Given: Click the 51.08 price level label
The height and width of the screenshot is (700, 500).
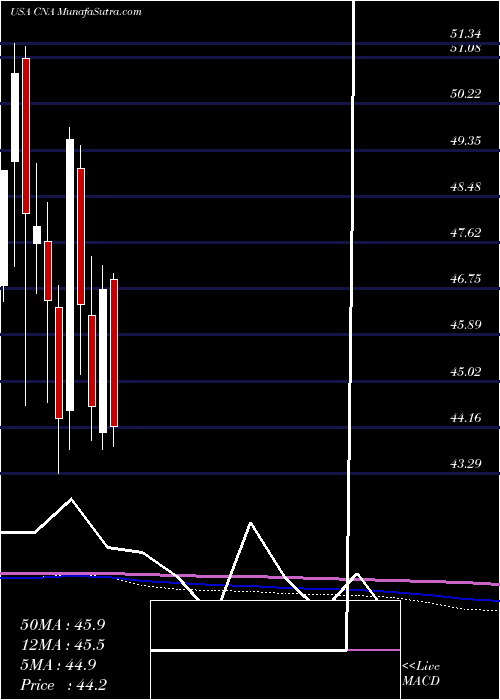Looking at the screenshot, I should pos(466,48).
